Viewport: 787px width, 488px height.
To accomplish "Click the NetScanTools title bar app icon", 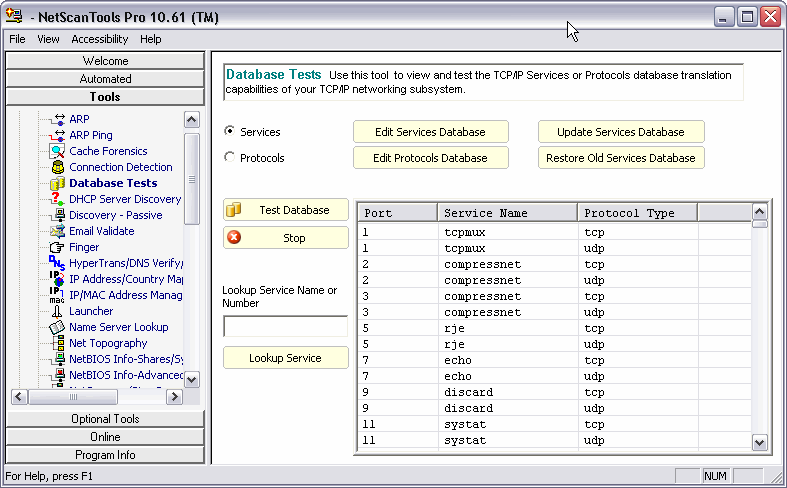I will [x=14, y=16].
